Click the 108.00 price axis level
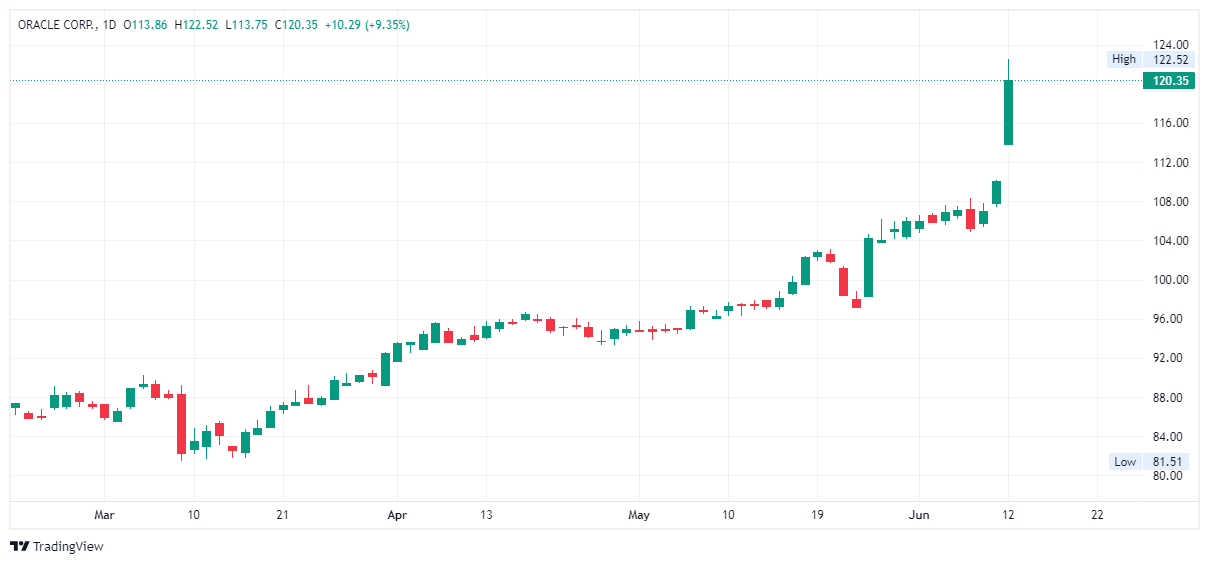Viewport: 1209px width, 564px height. coord(1170,201)
